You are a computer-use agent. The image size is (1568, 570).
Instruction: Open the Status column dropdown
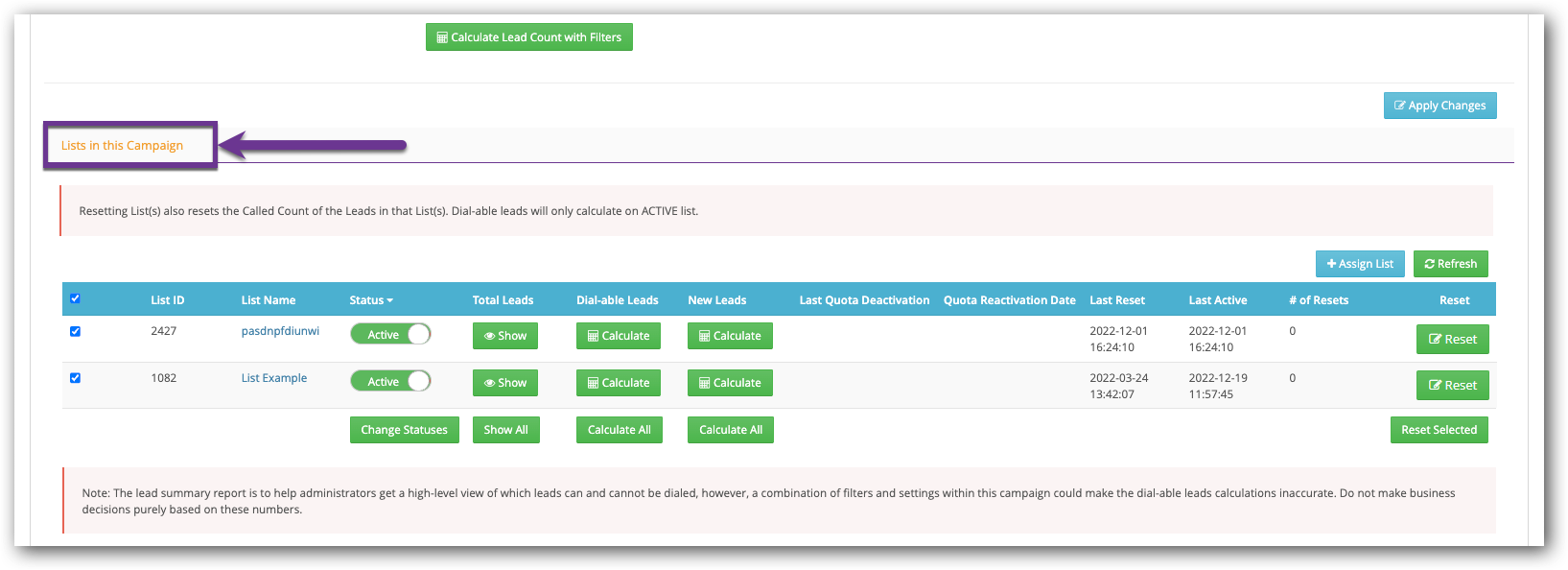click(x=371, y=300)
